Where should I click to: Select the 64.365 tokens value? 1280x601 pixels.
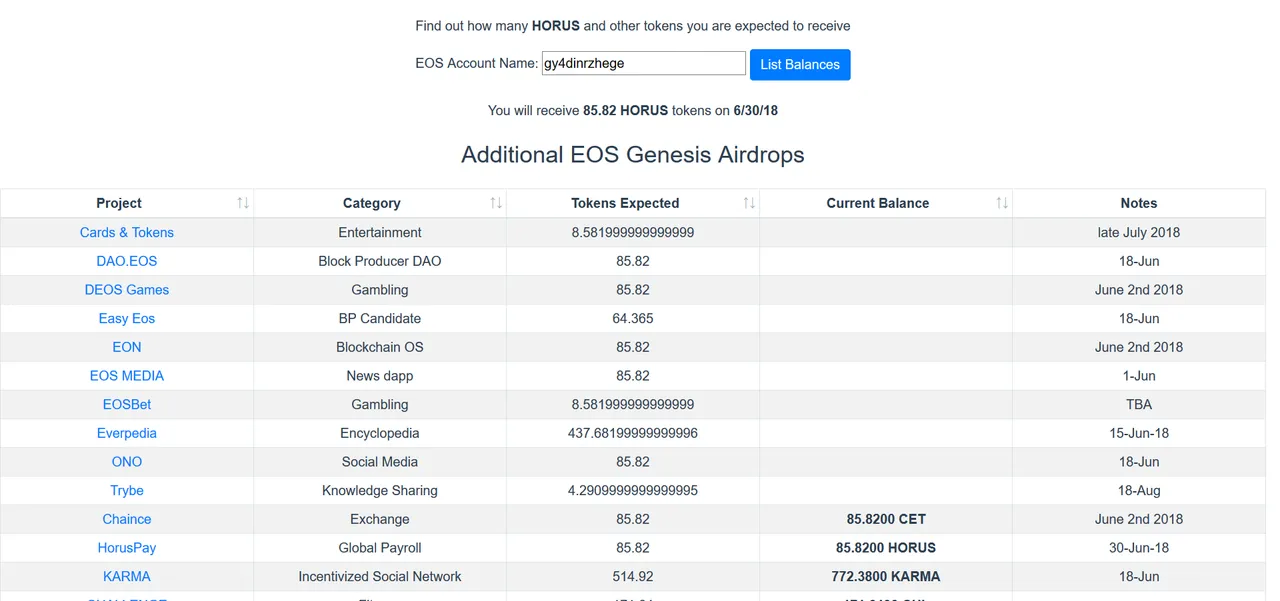point(633,318)
